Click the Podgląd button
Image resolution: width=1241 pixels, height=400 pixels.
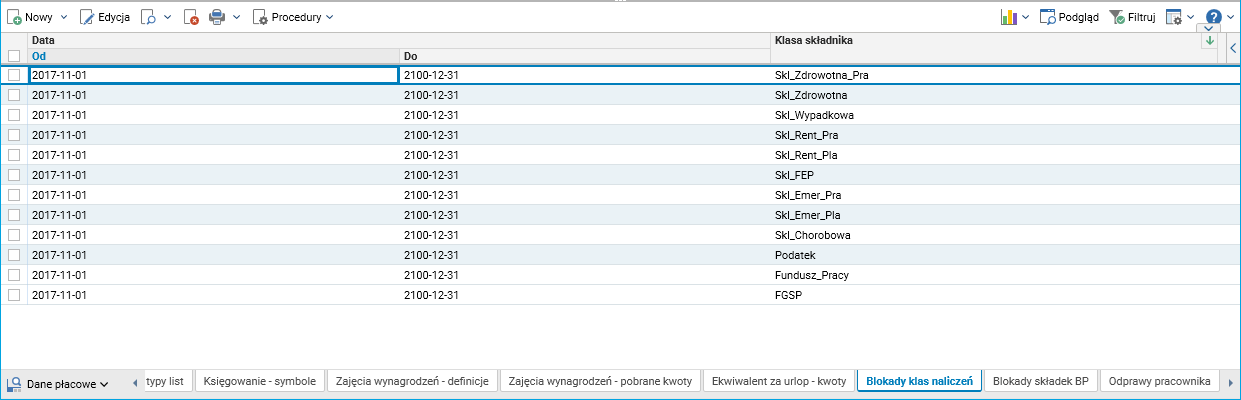tap(1069, 17)
